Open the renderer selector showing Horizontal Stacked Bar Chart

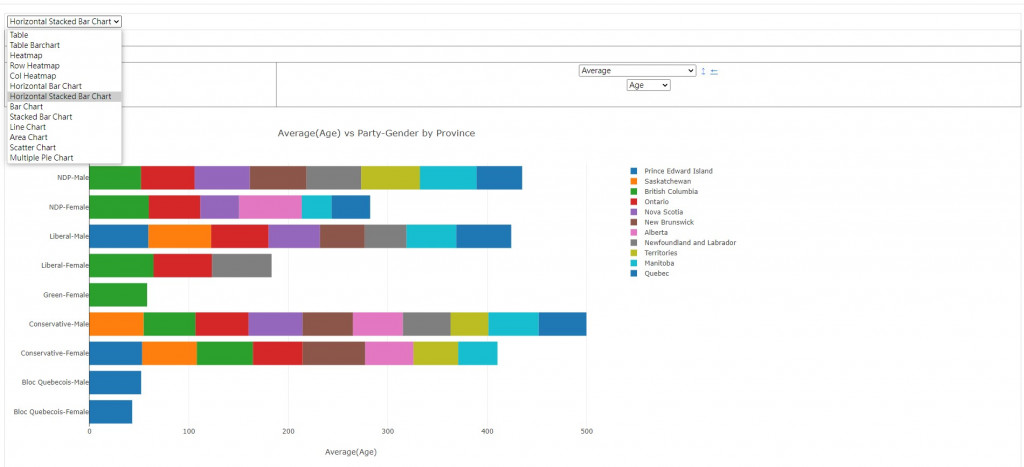click(x=64, y=21)
